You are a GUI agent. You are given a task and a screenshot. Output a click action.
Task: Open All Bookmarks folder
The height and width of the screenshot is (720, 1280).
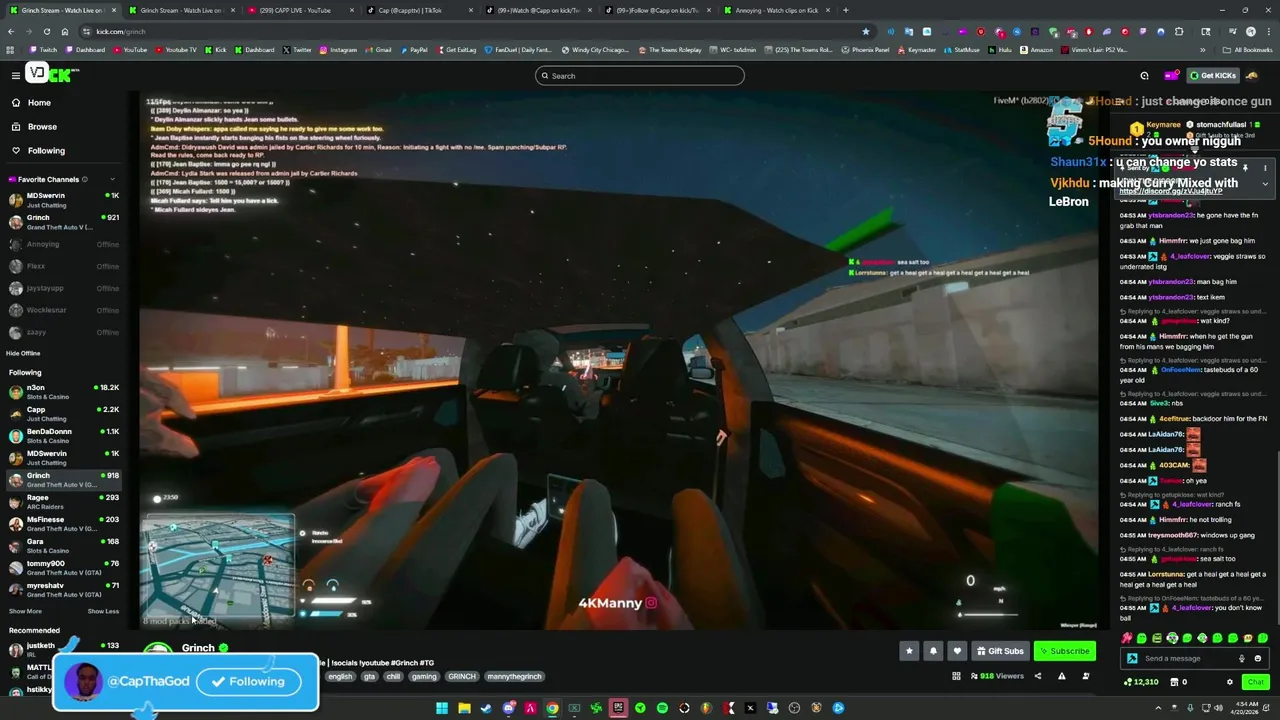(x=1247, y=49)
